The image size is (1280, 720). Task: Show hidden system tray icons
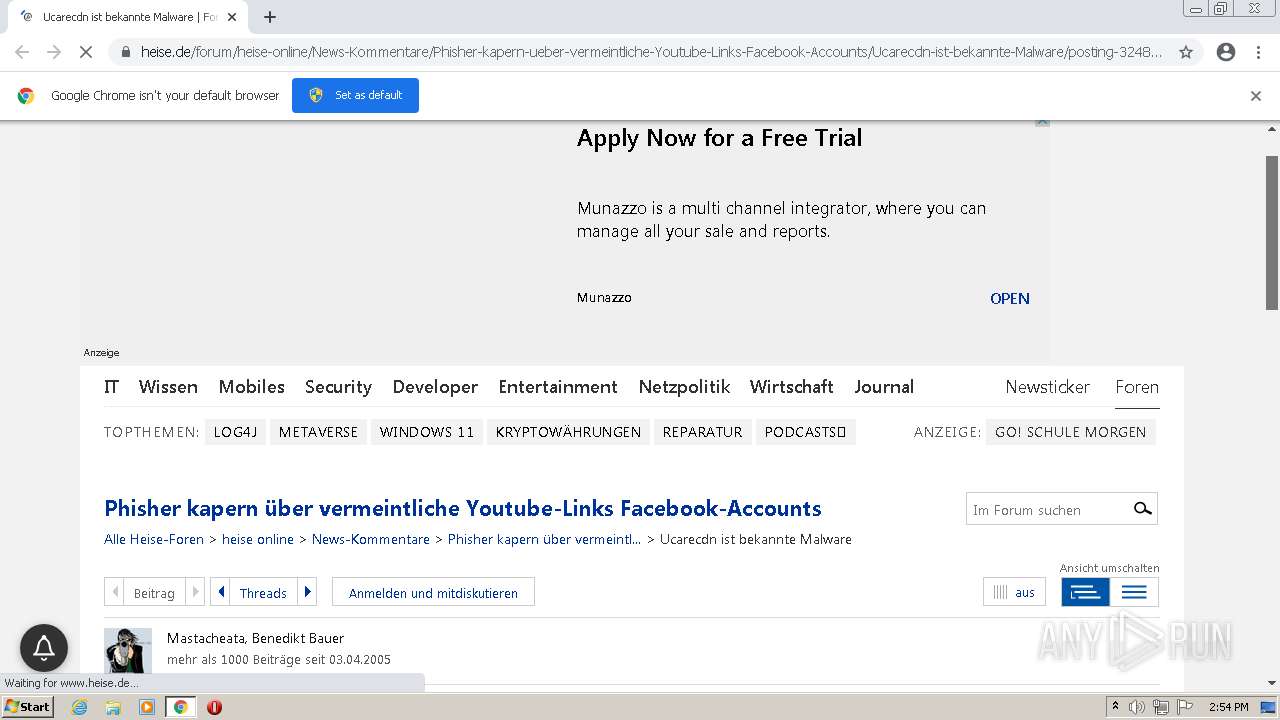pyautogui.click(x=1115, y=707)
